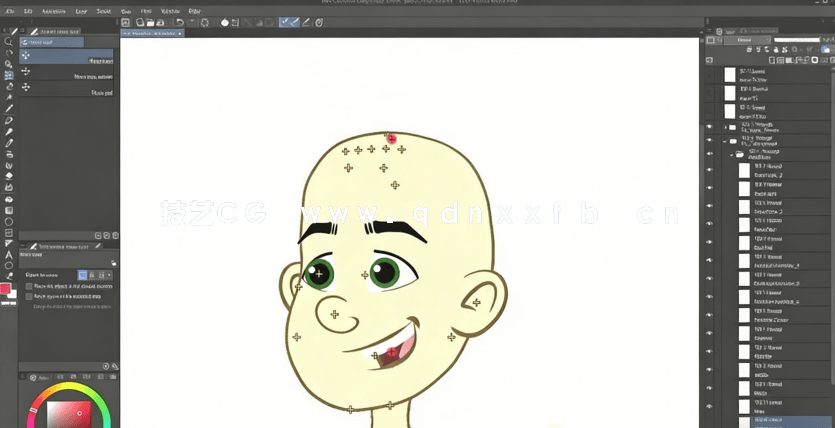The width and height of the screenshot is (835, 428).
Task: Close the open canvas document tab
Action: pos(180,33)
